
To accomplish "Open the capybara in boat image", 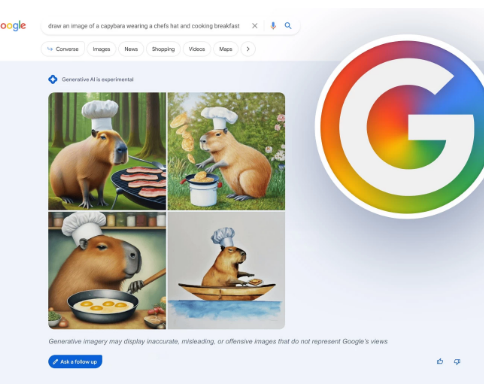I will pos(226,270).
